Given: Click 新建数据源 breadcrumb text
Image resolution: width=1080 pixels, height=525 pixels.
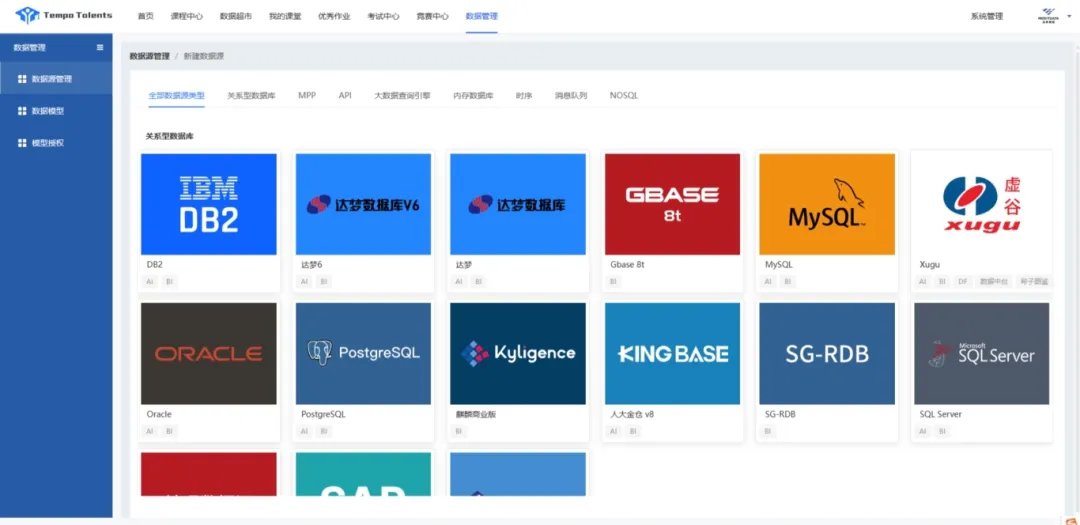Looking at the screenshot, I should pyautogui.click(x=203, y=56).
